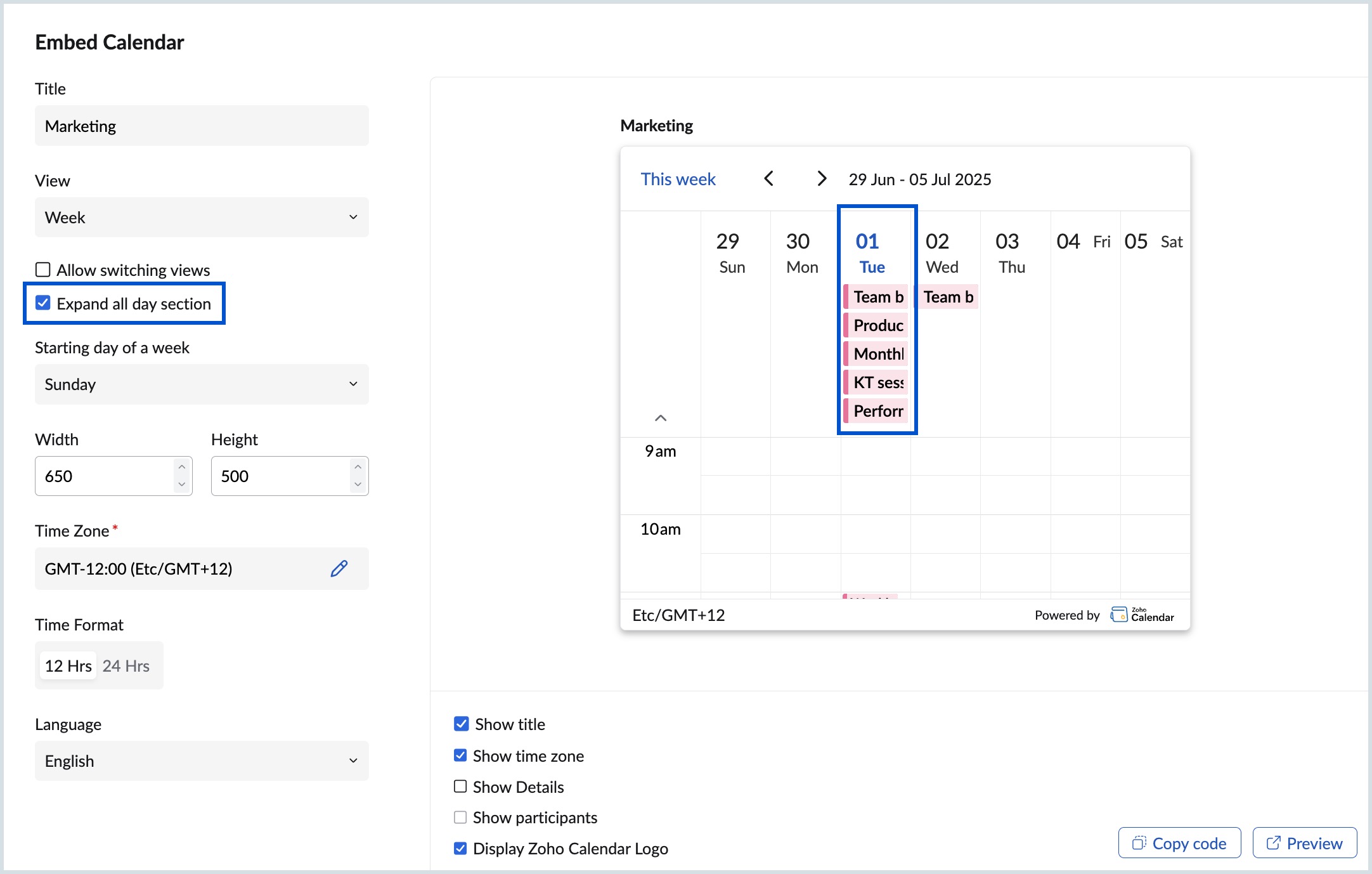Click the Copy code button
Image resolution: width=1372 pixels, height=874 pixels.
[1179, 843]
